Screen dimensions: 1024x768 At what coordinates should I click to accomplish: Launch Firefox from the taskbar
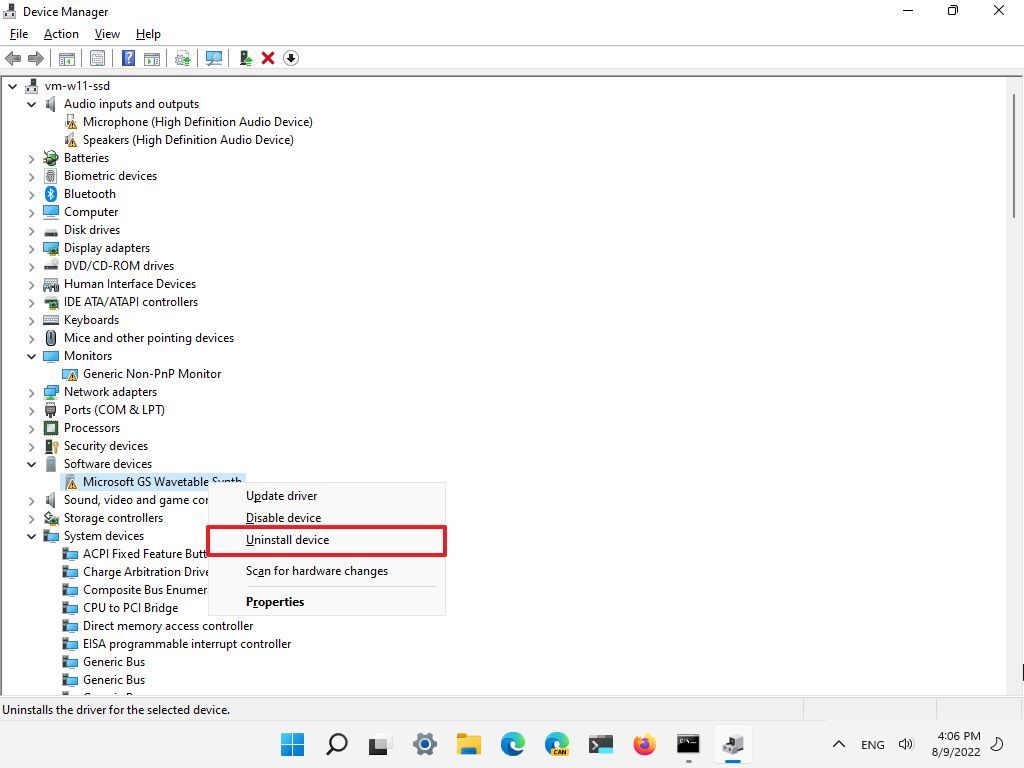tap(645, 744)
